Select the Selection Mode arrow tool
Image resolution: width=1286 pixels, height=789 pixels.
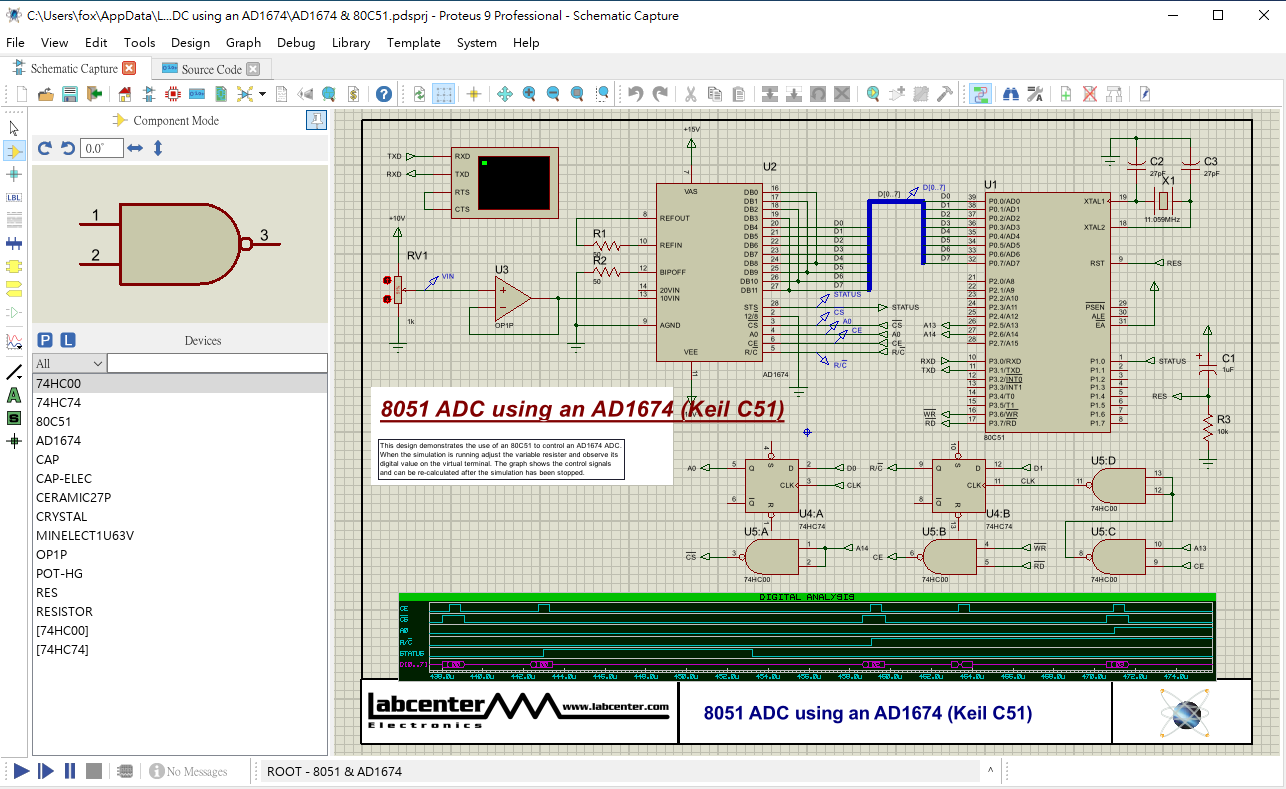tap(14, 128)
